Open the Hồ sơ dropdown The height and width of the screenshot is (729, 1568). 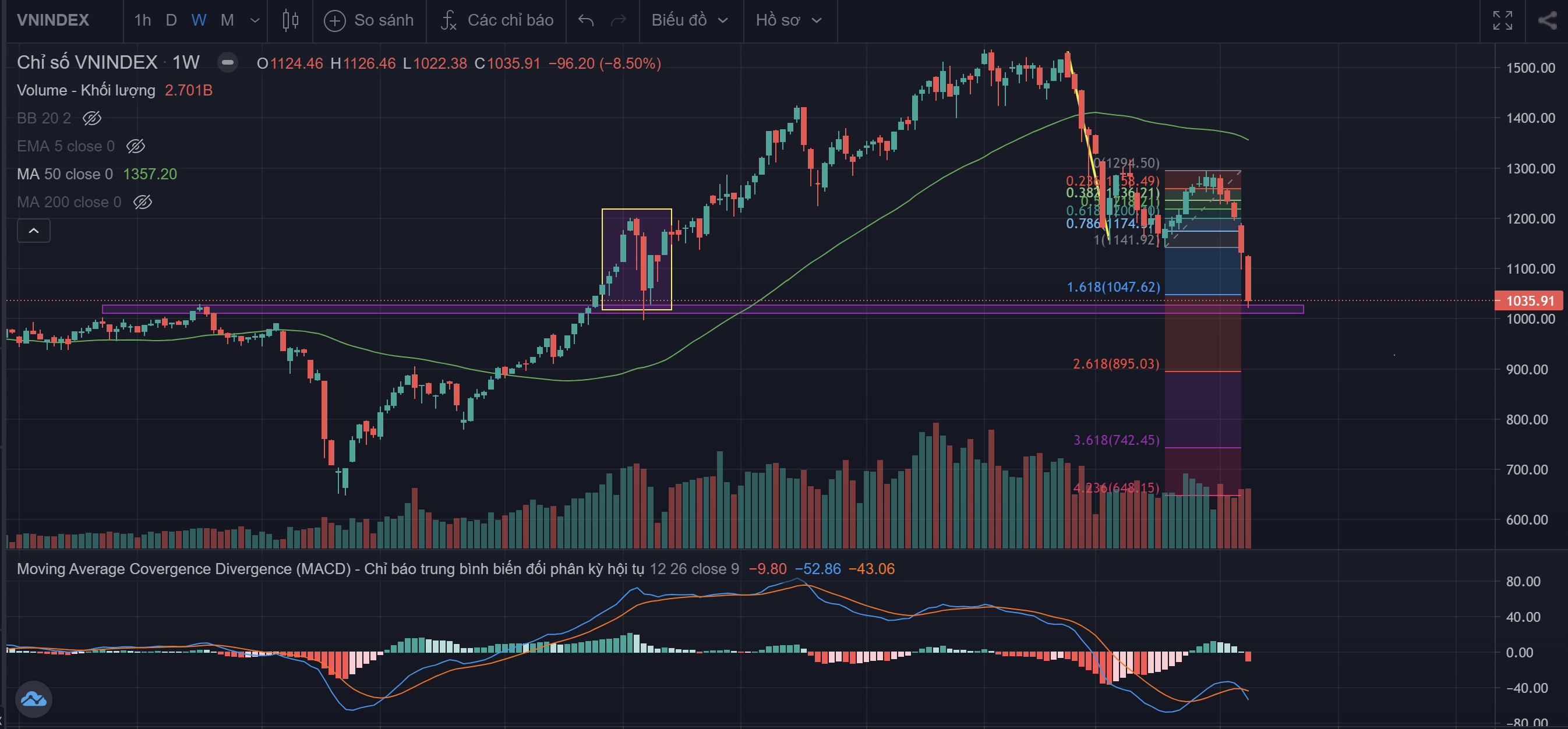[788, 21]
